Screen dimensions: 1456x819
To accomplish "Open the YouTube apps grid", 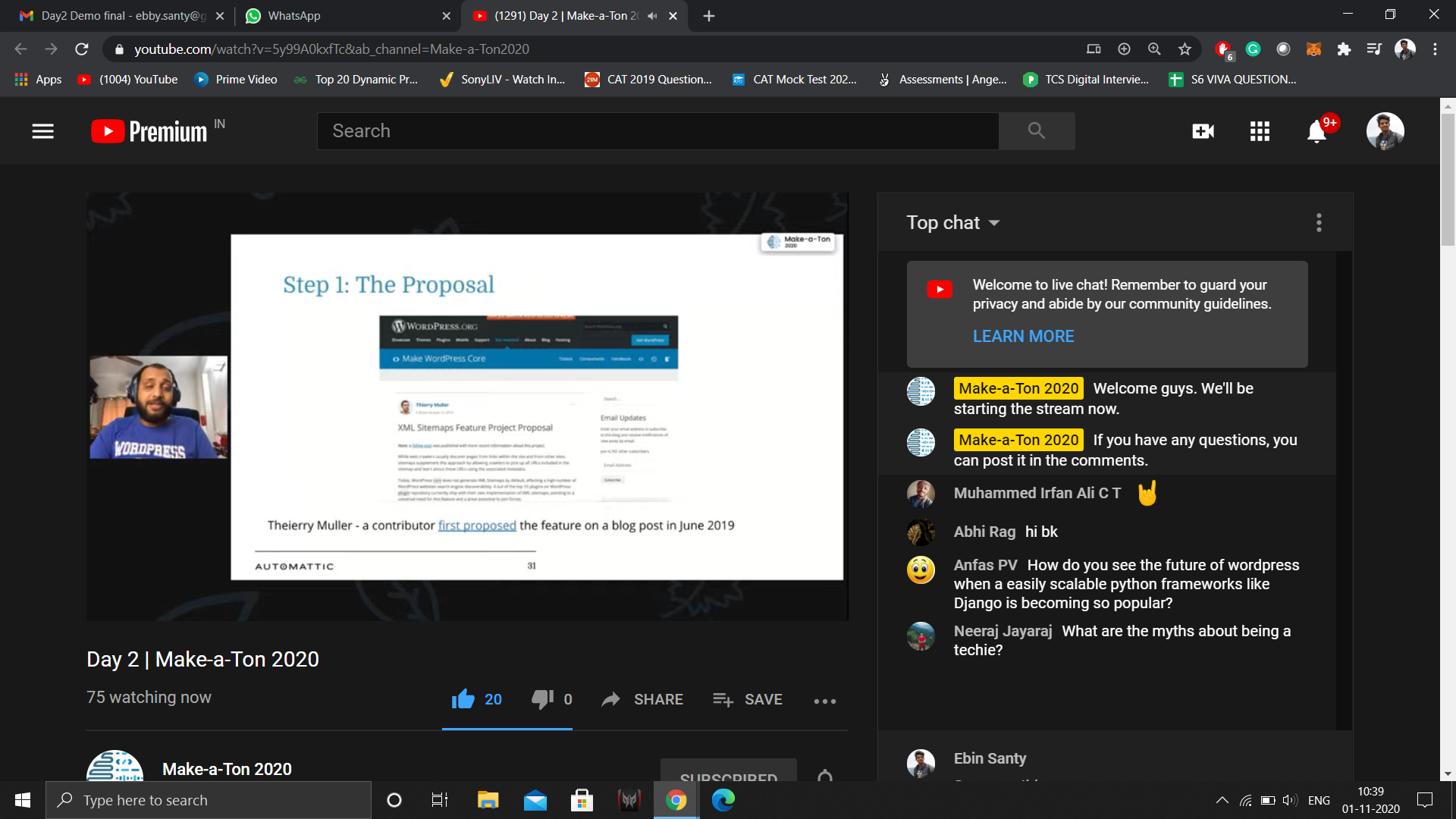I will pos(1260,131).
